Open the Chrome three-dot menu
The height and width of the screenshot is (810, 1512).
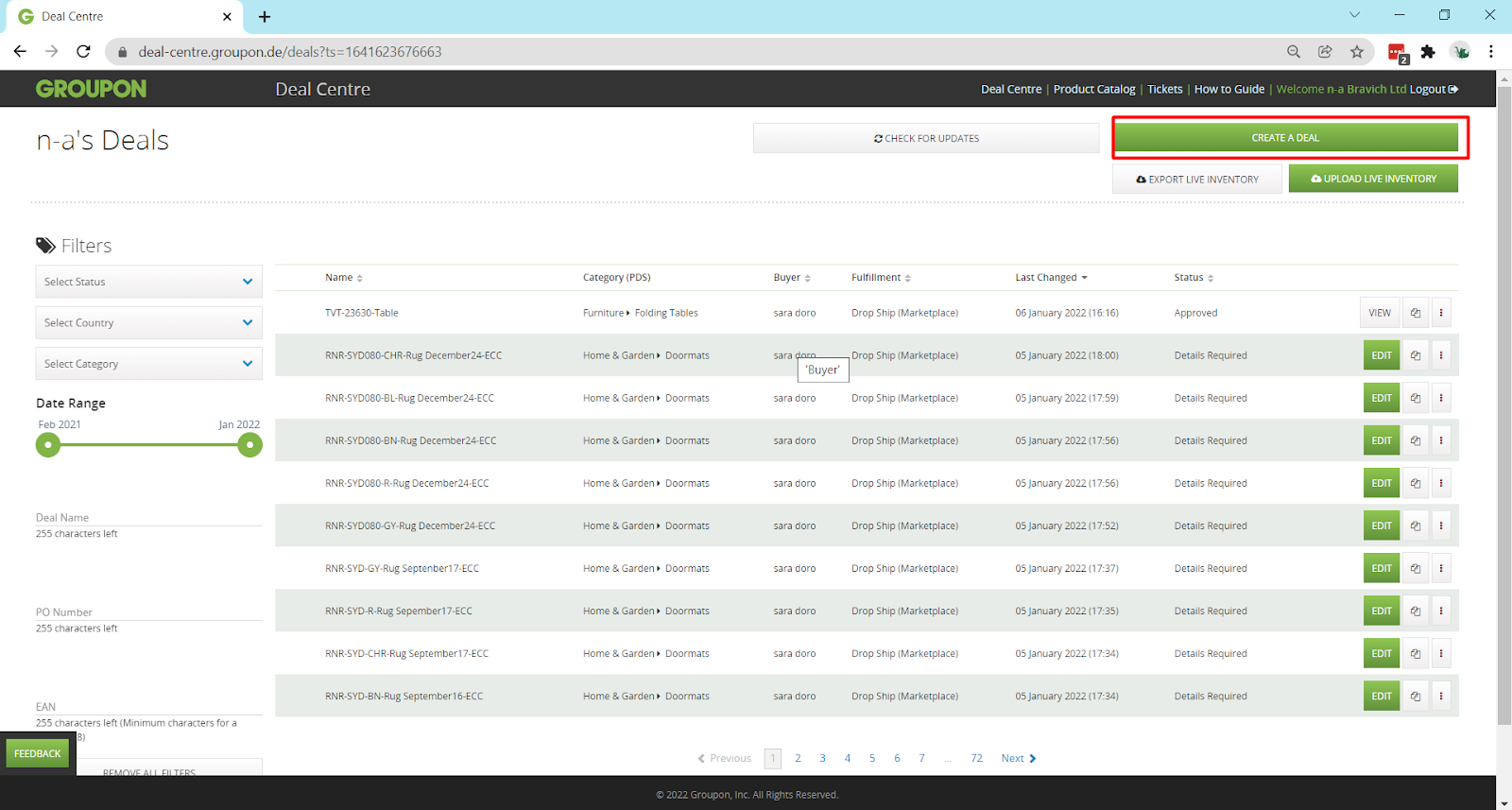point(1491,52)
